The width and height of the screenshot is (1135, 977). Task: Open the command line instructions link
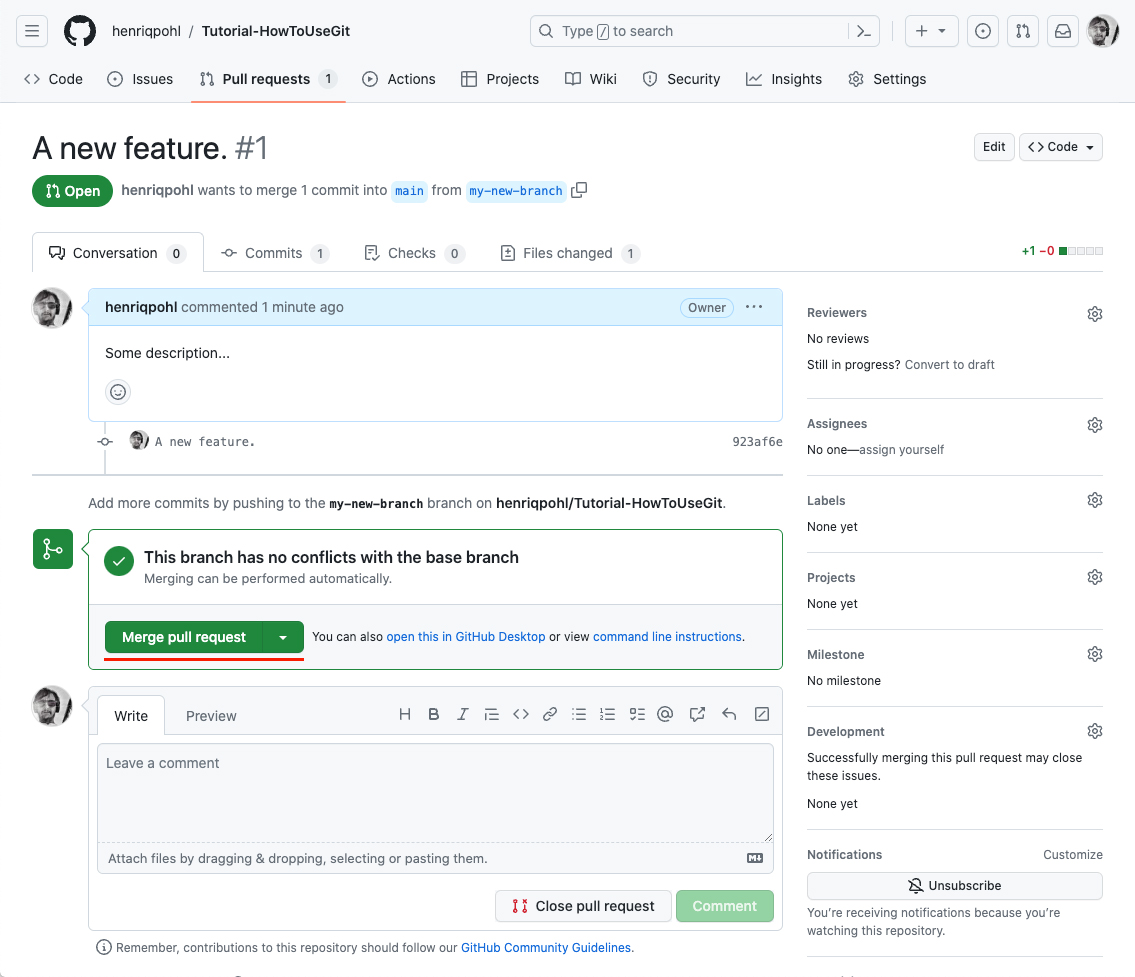pyautogui.click(x=667, y=637)
